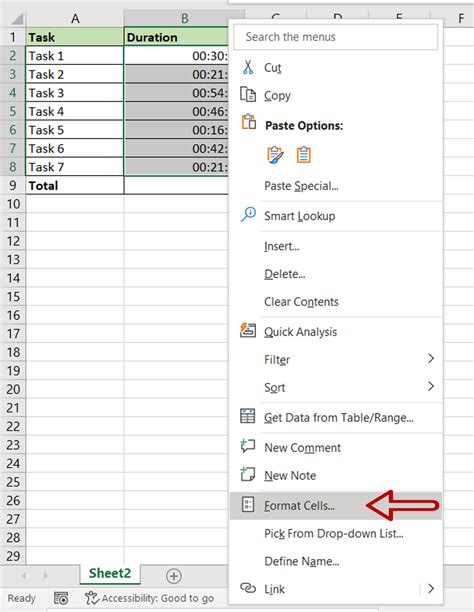Switch to the Sheet2 tab

(x=110, y=573)
